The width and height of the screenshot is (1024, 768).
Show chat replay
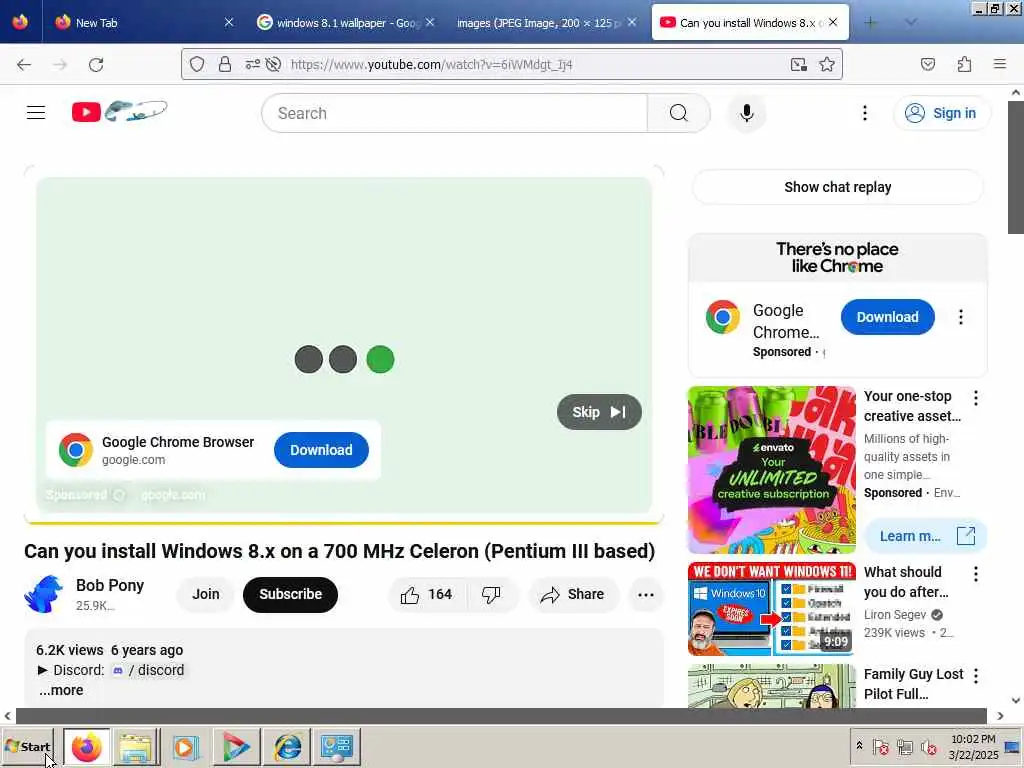click(838, 187)
